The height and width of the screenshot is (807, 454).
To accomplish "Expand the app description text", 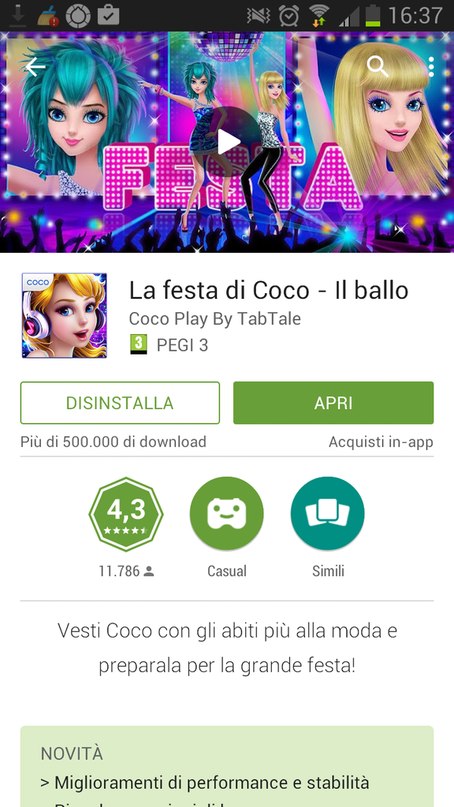I will click(x=227, y=648).
